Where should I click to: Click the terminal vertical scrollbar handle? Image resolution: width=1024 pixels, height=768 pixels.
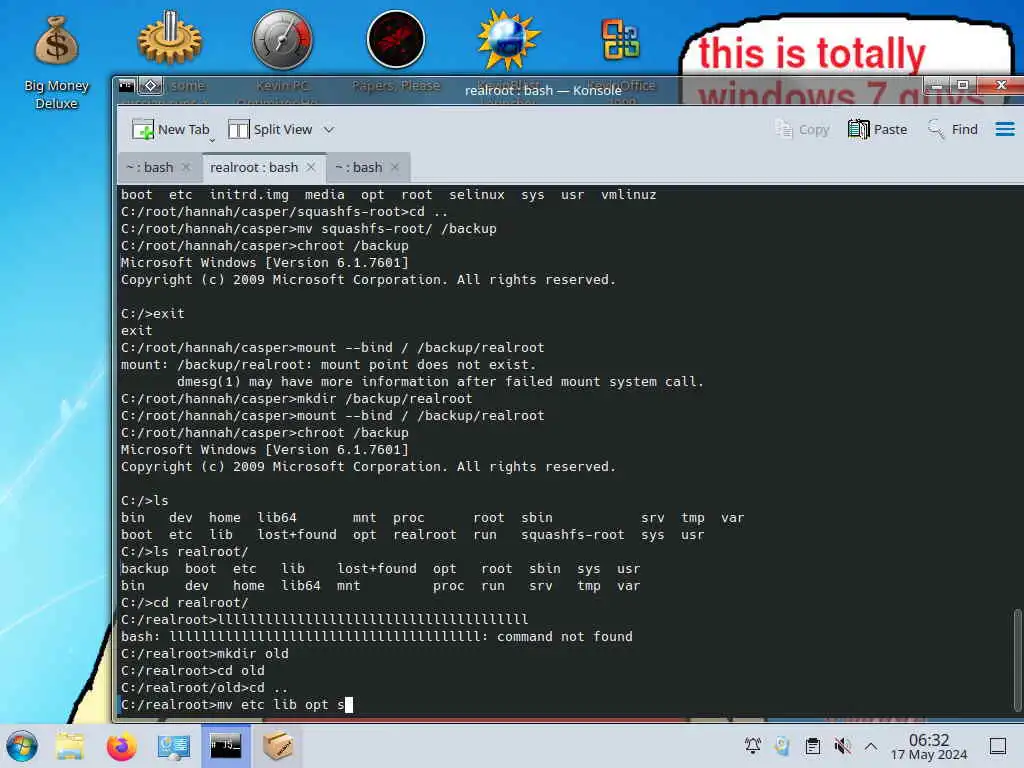point(1017,660)
